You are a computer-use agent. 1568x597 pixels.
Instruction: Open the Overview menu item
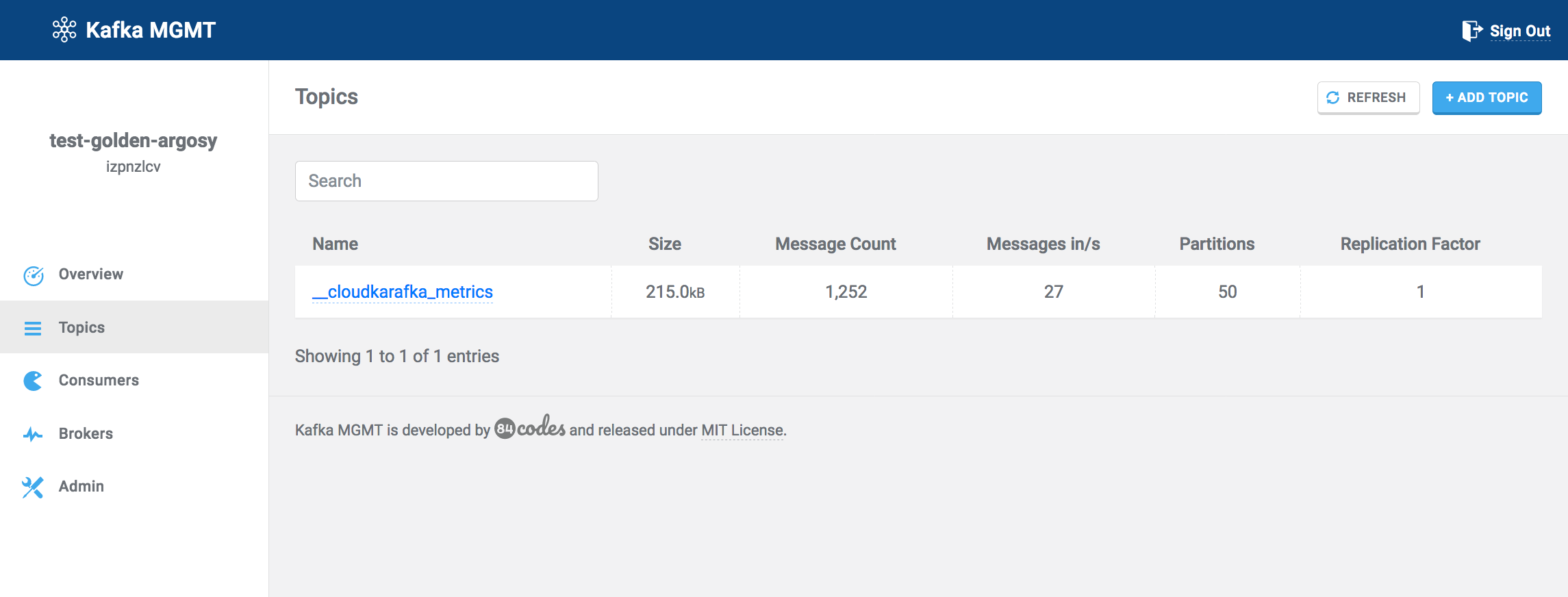pos(134,275)
